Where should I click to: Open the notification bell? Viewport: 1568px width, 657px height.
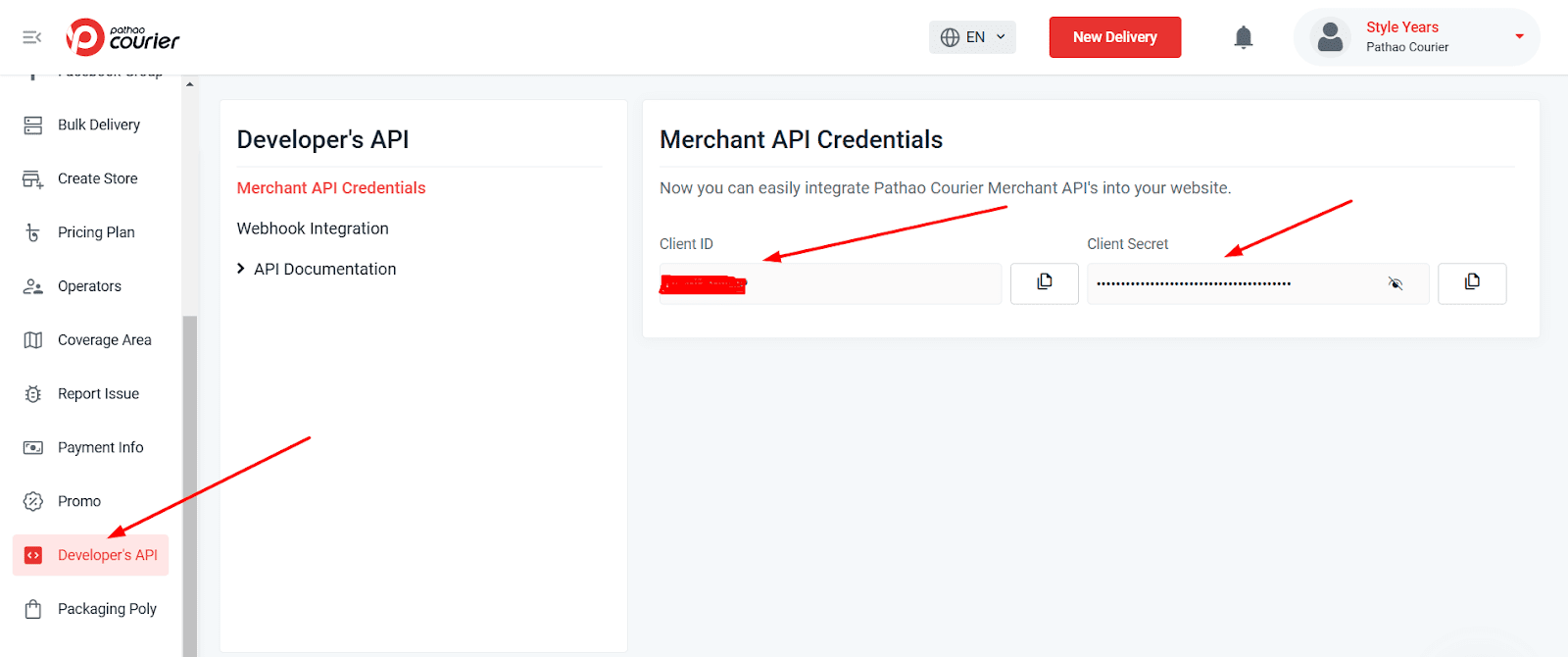(x=1244, y=37)
